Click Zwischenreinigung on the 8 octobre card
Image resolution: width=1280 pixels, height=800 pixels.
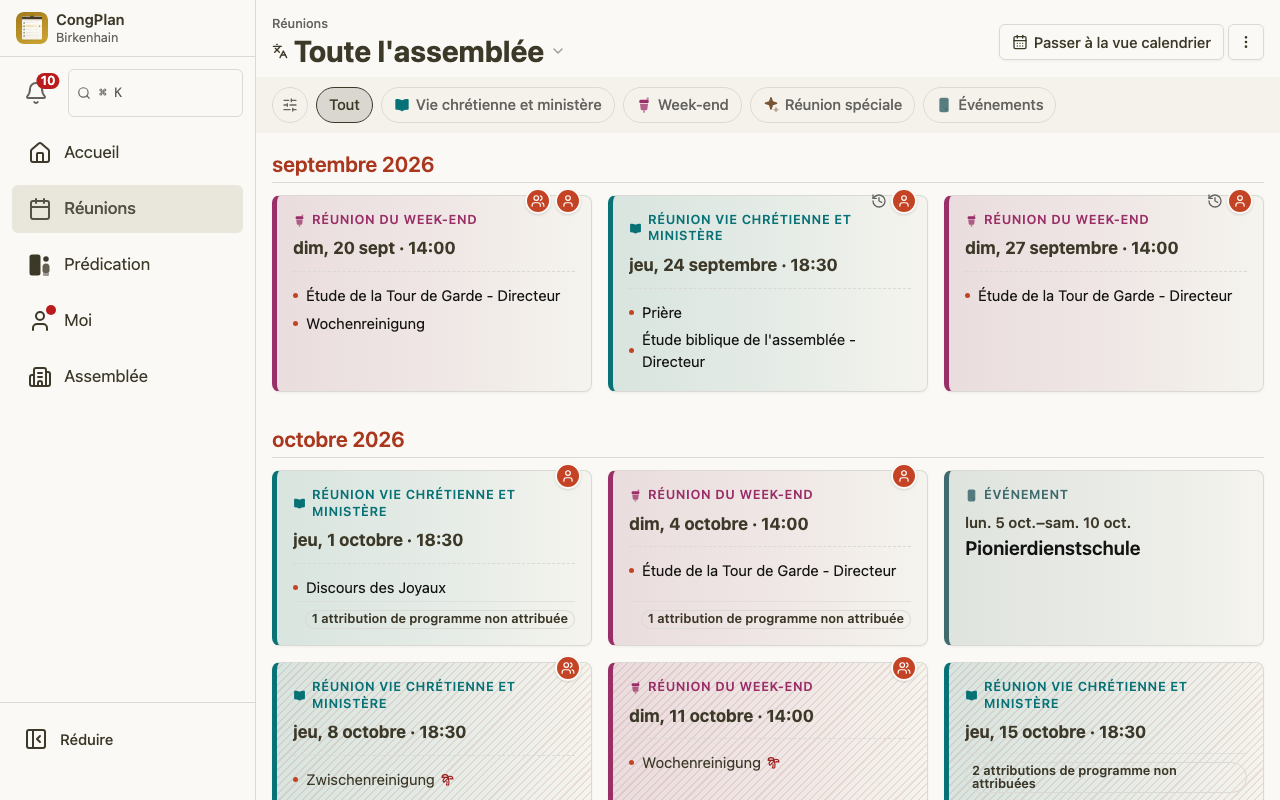pos(370,780)
